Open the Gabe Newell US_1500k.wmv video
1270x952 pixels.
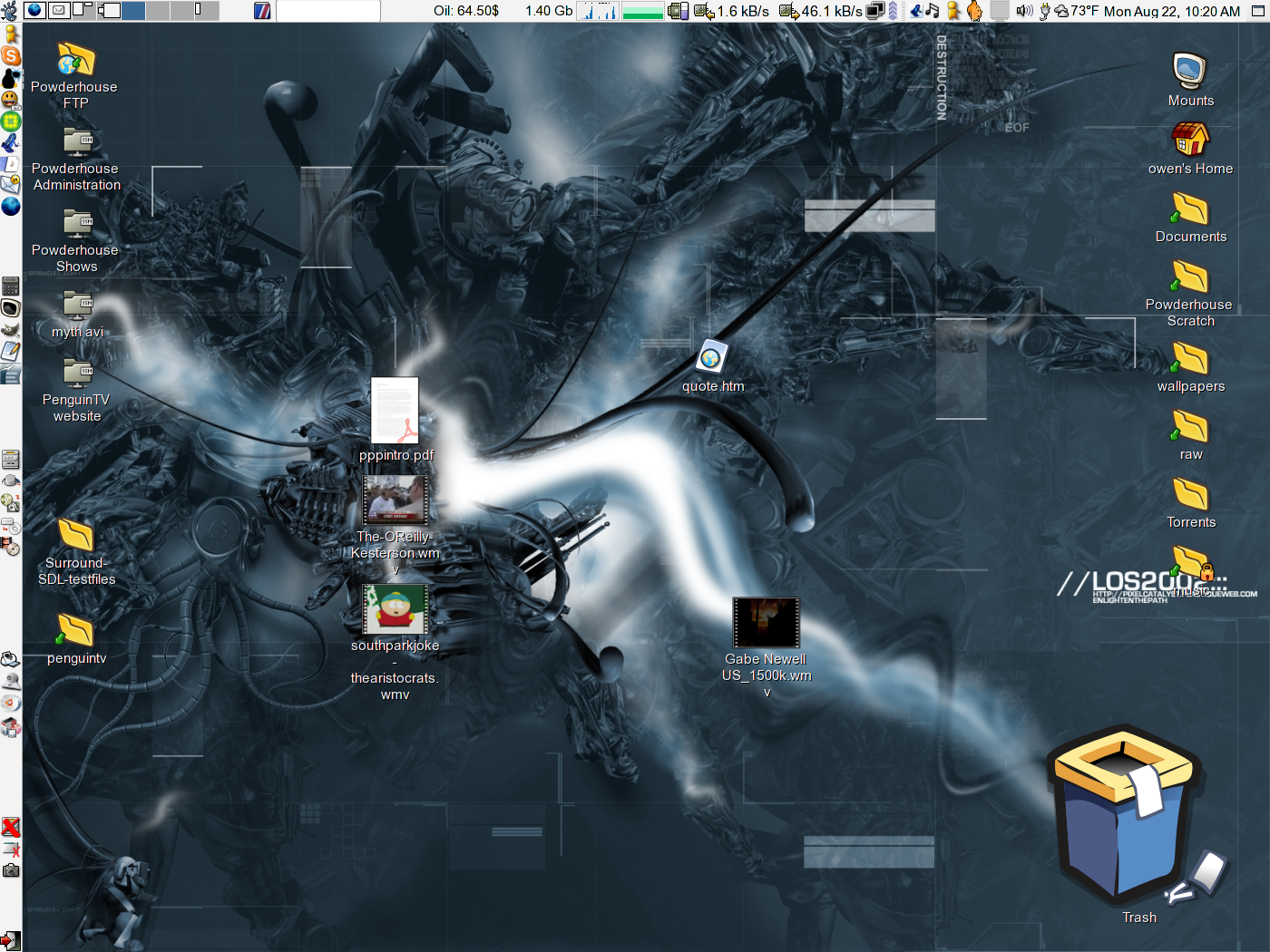[x=767, y=623]
